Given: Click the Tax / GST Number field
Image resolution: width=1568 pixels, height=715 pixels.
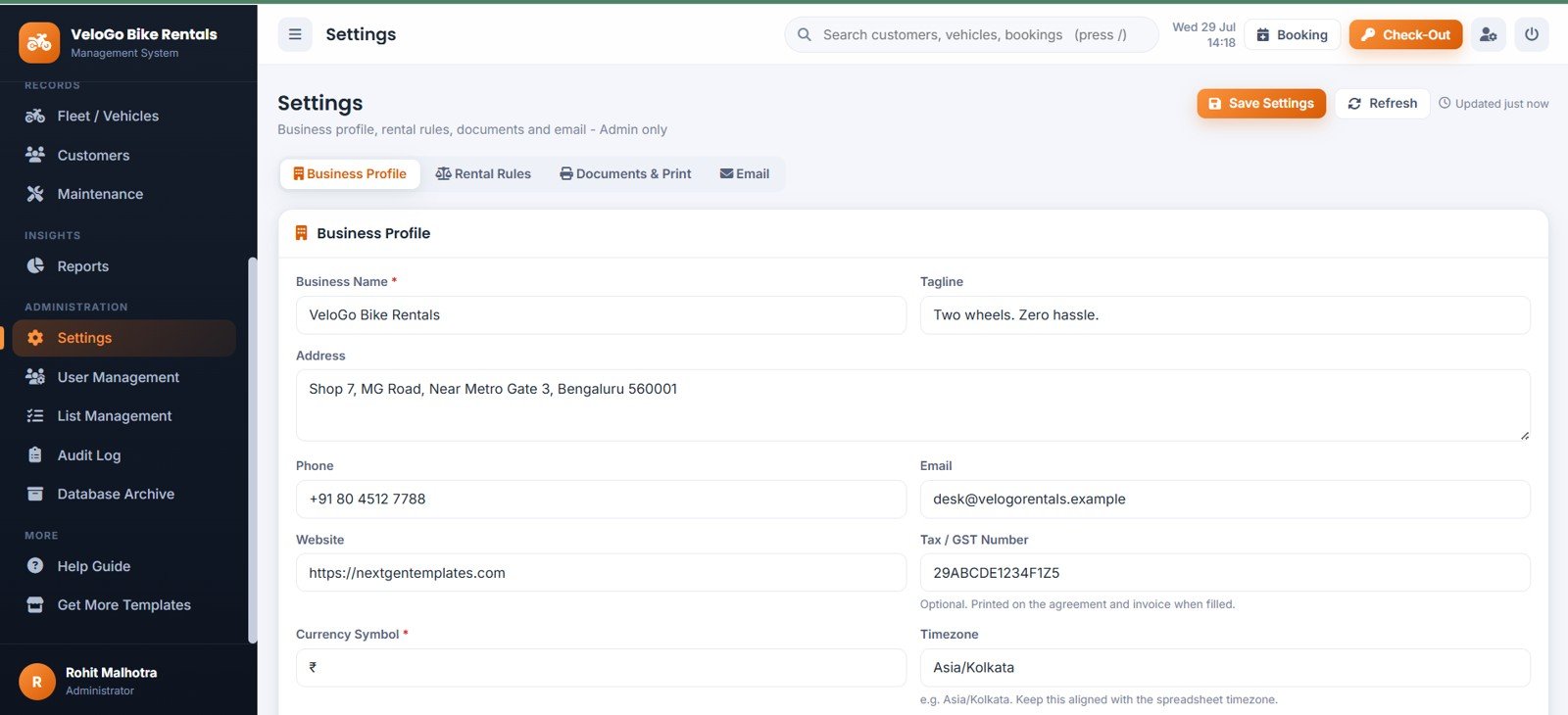Looking at the screenshot, I should pos(1225,572).
